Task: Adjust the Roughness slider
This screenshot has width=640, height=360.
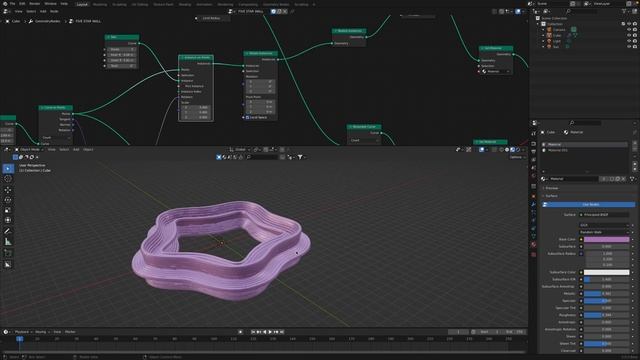Action: point(607,315)
